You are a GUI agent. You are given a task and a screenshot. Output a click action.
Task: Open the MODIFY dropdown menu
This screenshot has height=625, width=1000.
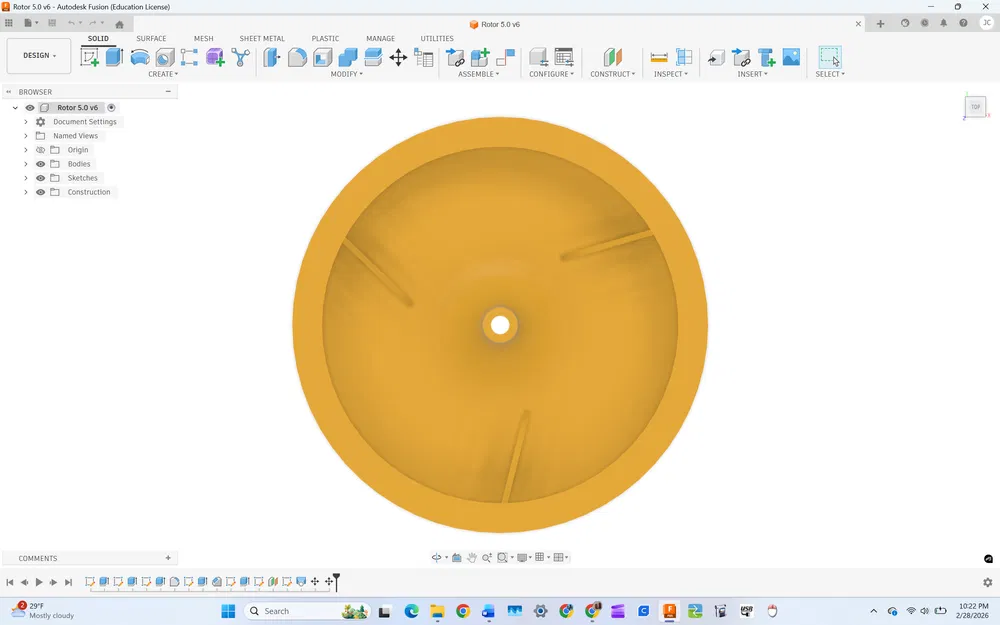pos(346,74)
